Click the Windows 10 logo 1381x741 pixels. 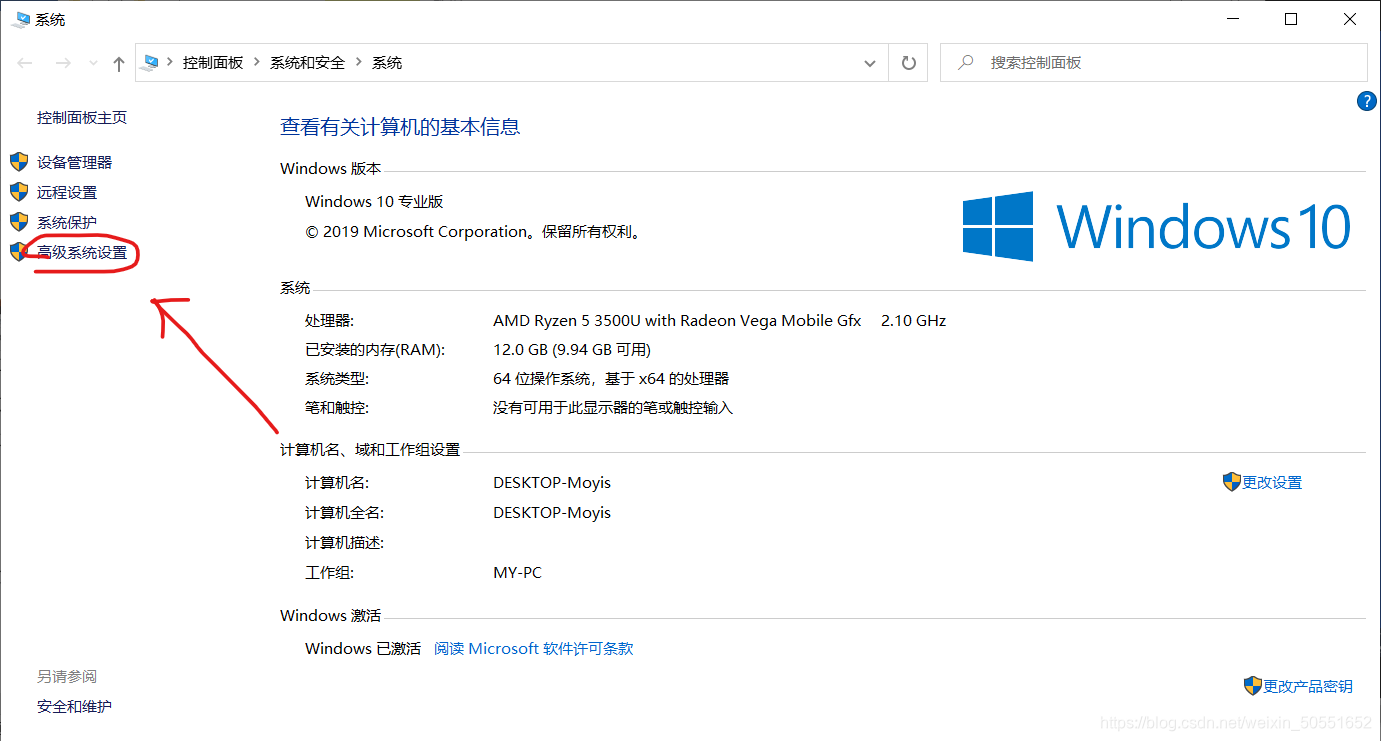(1157, 227)
